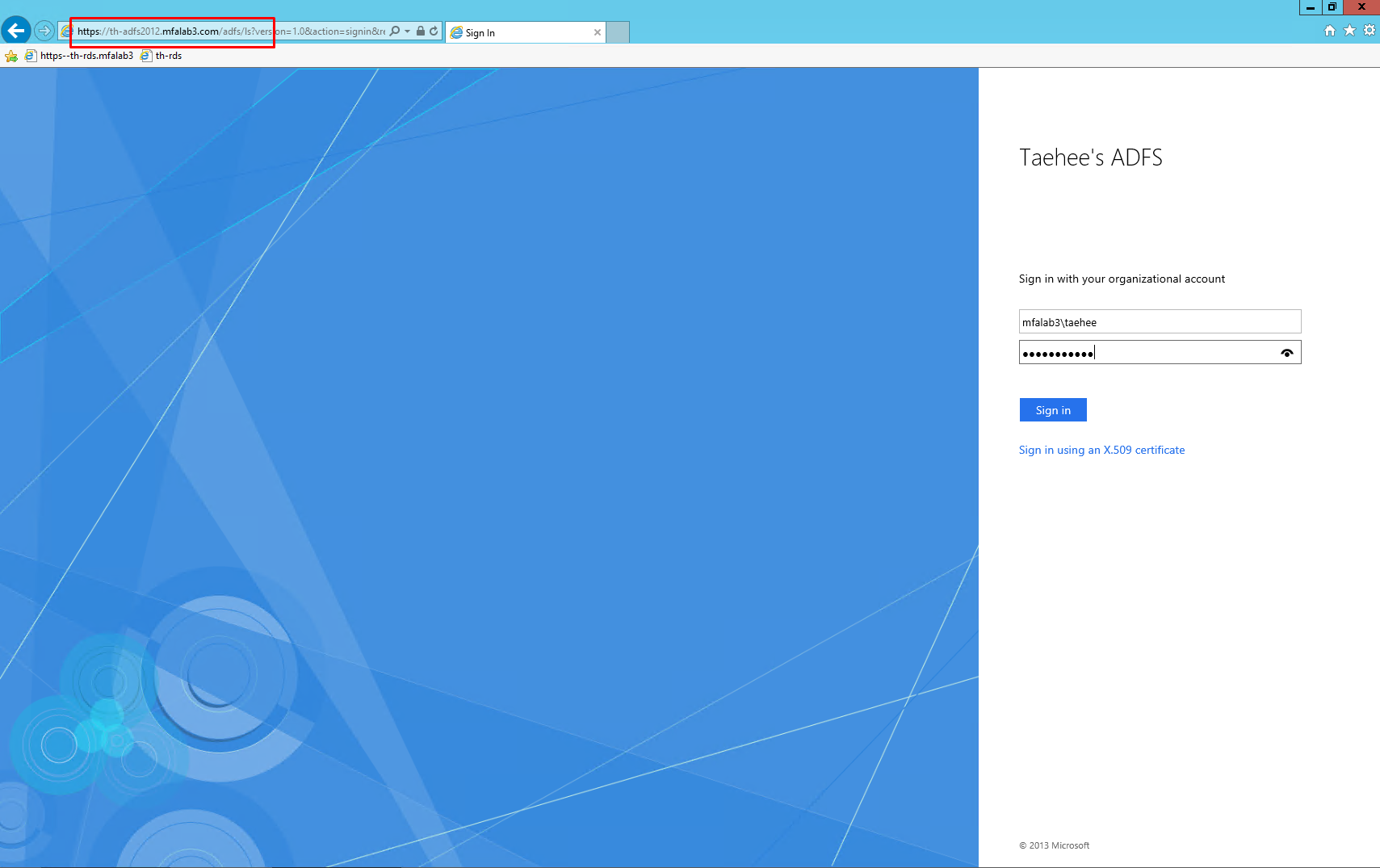Screen dimensions: 1380x868
Task: Click the browser Back arrow button
Action: tap(16, 31)
